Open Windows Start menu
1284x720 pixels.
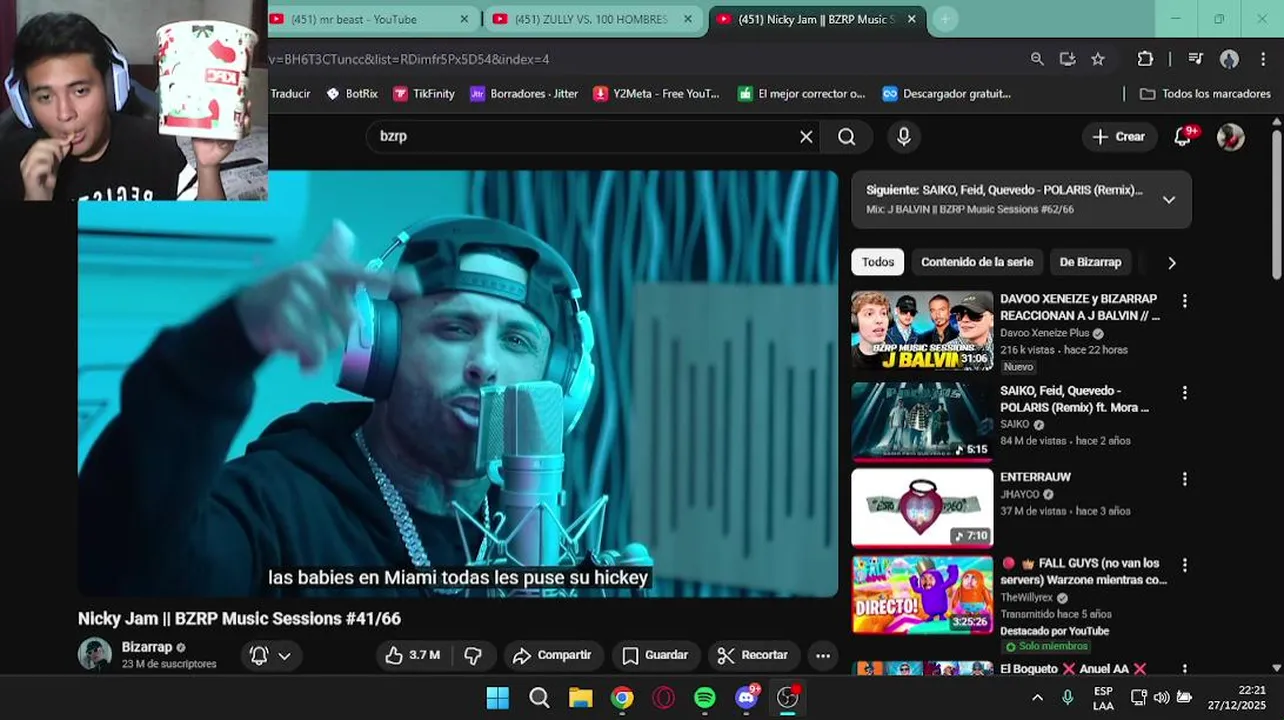497,697
